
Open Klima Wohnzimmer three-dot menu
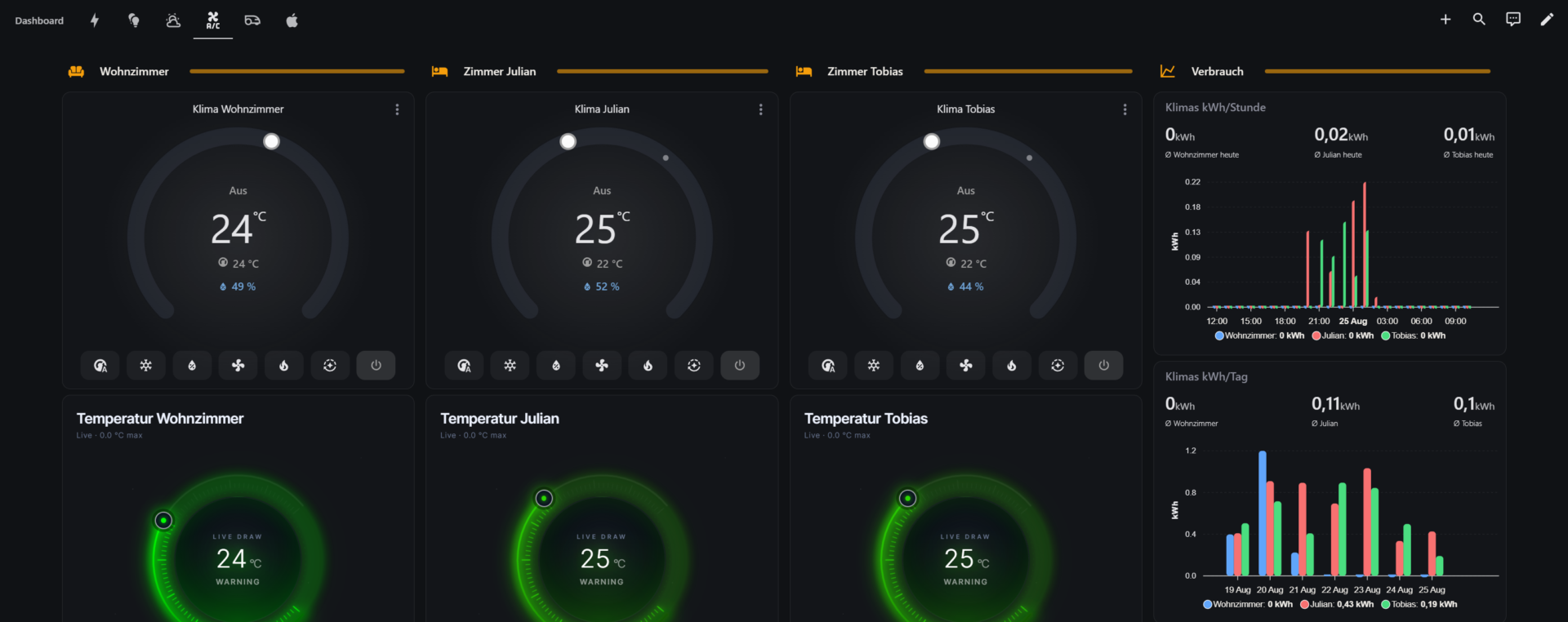point(397,109)
